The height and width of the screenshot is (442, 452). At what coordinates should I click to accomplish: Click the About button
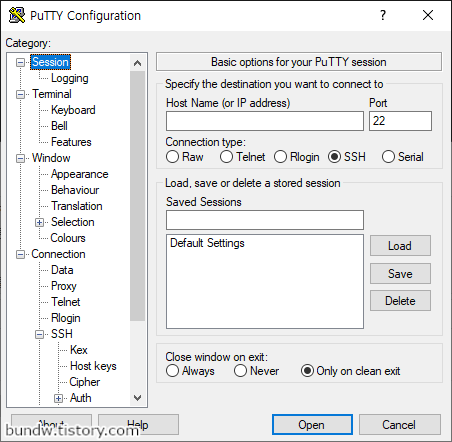click(x=51, y=425)
